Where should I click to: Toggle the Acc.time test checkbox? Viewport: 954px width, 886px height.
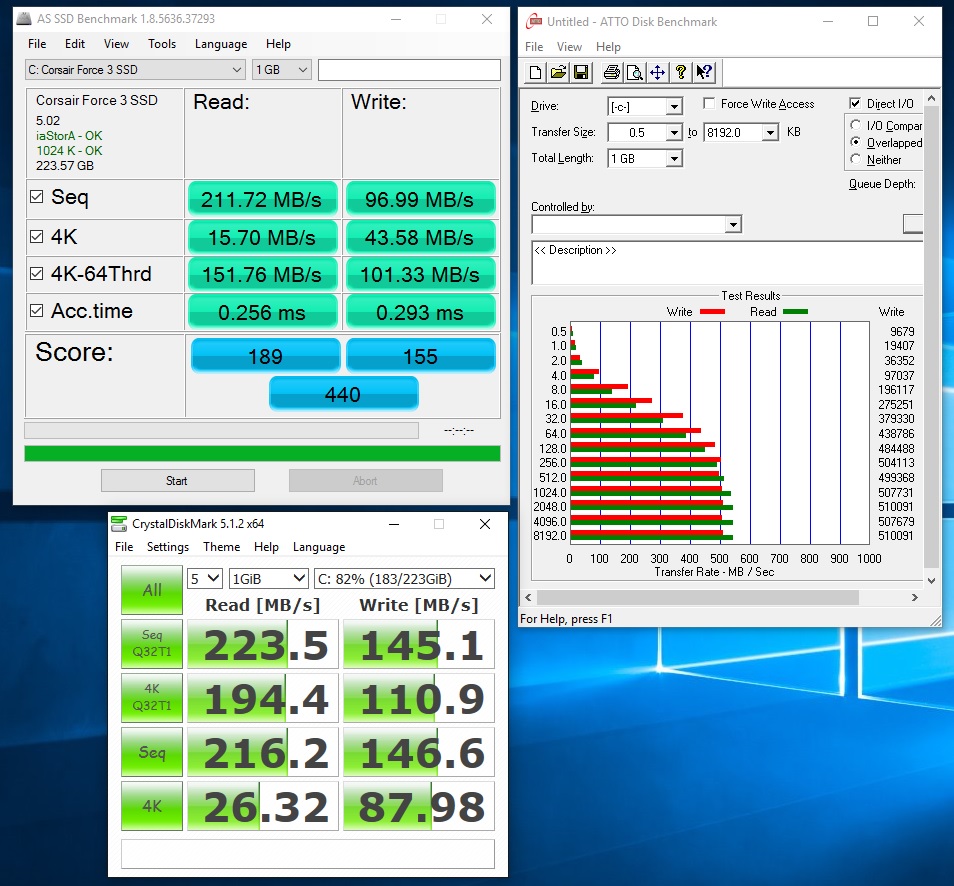coord(37,310)
